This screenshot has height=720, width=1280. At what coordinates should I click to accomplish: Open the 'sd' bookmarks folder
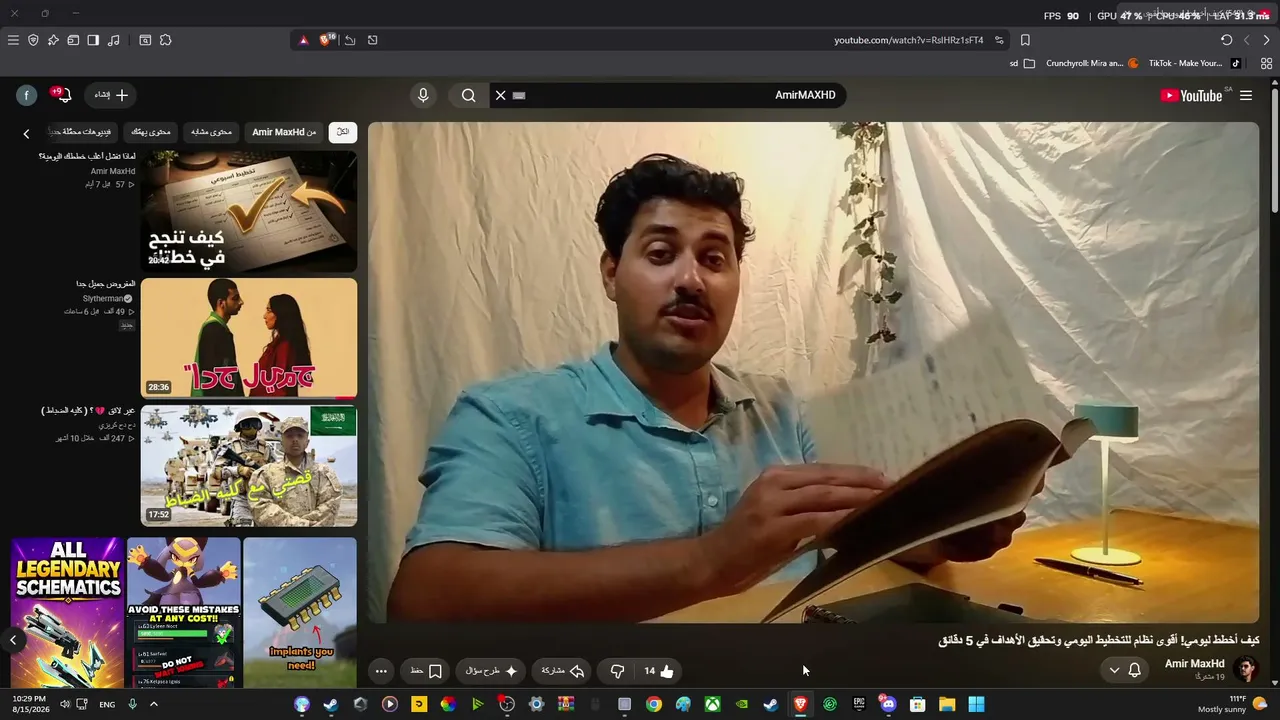[x=1022, y=63]
